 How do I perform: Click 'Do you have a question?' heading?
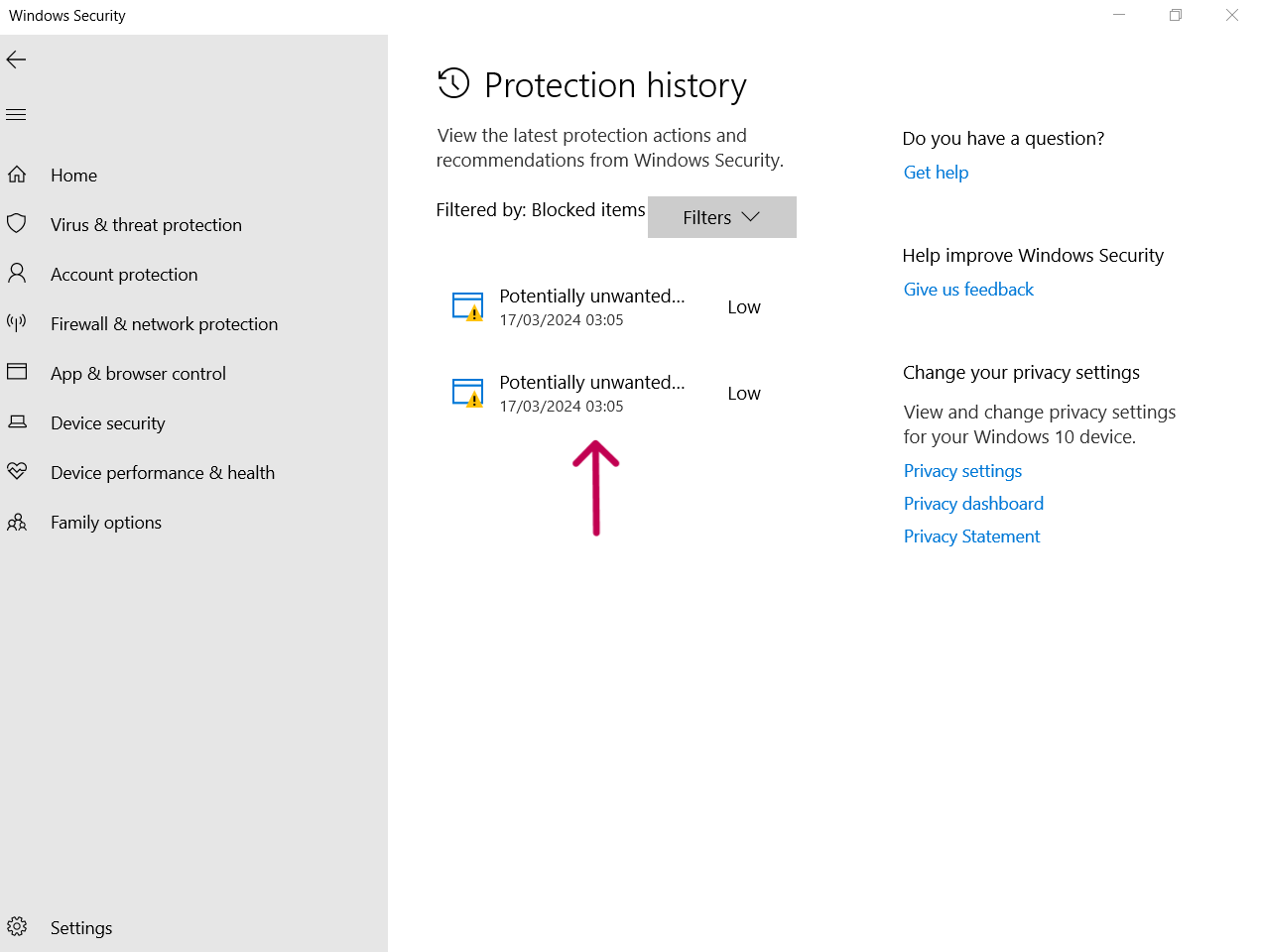[1003, 139]
